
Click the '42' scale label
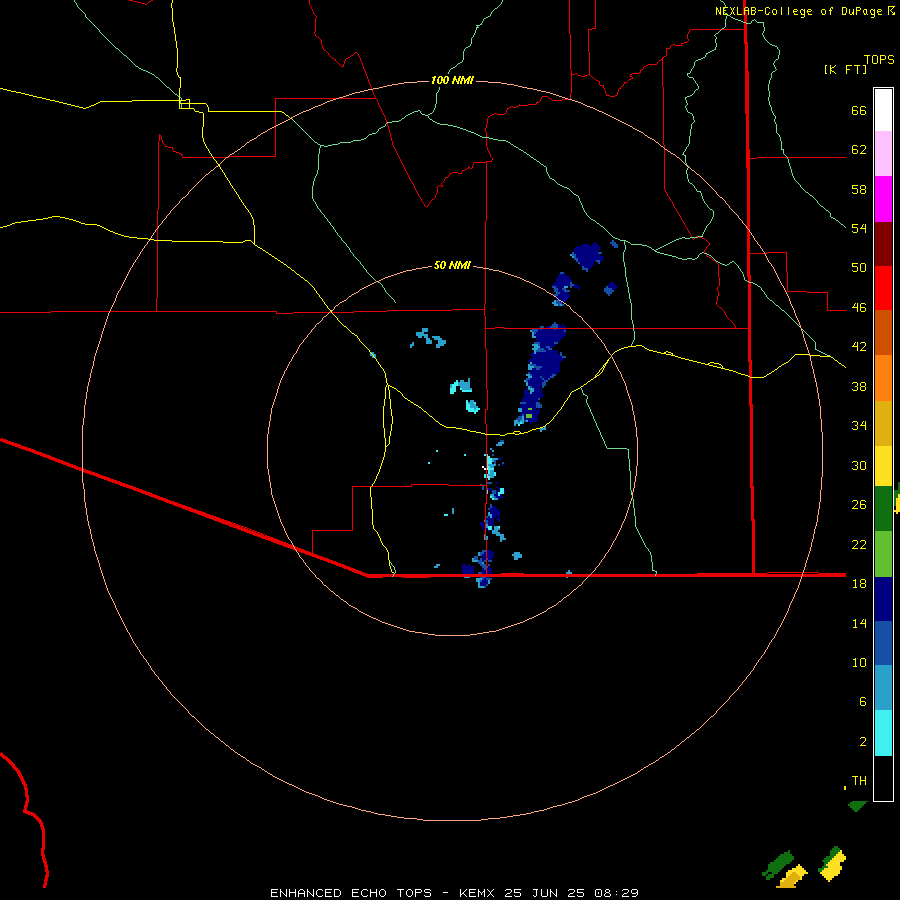click(859, 347)
